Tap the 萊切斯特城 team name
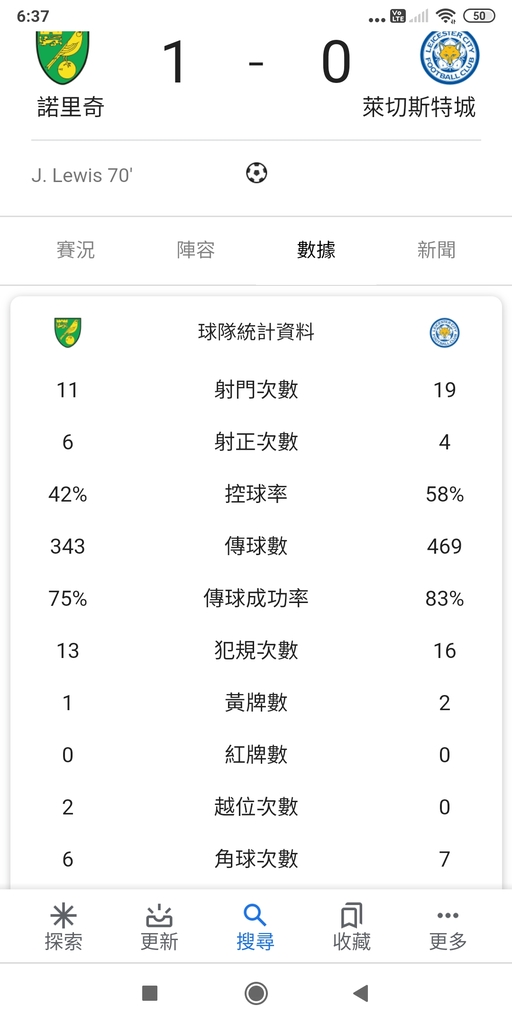 click(419, 107)
